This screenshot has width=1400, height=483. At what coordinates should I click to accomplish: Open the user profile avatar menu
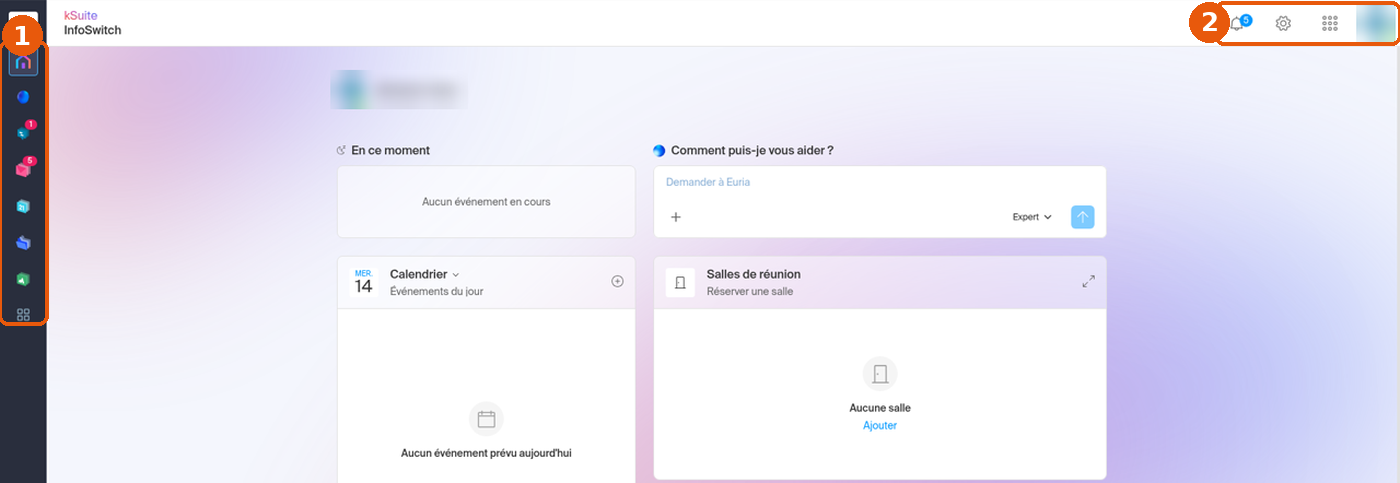tap(1375, 23)
